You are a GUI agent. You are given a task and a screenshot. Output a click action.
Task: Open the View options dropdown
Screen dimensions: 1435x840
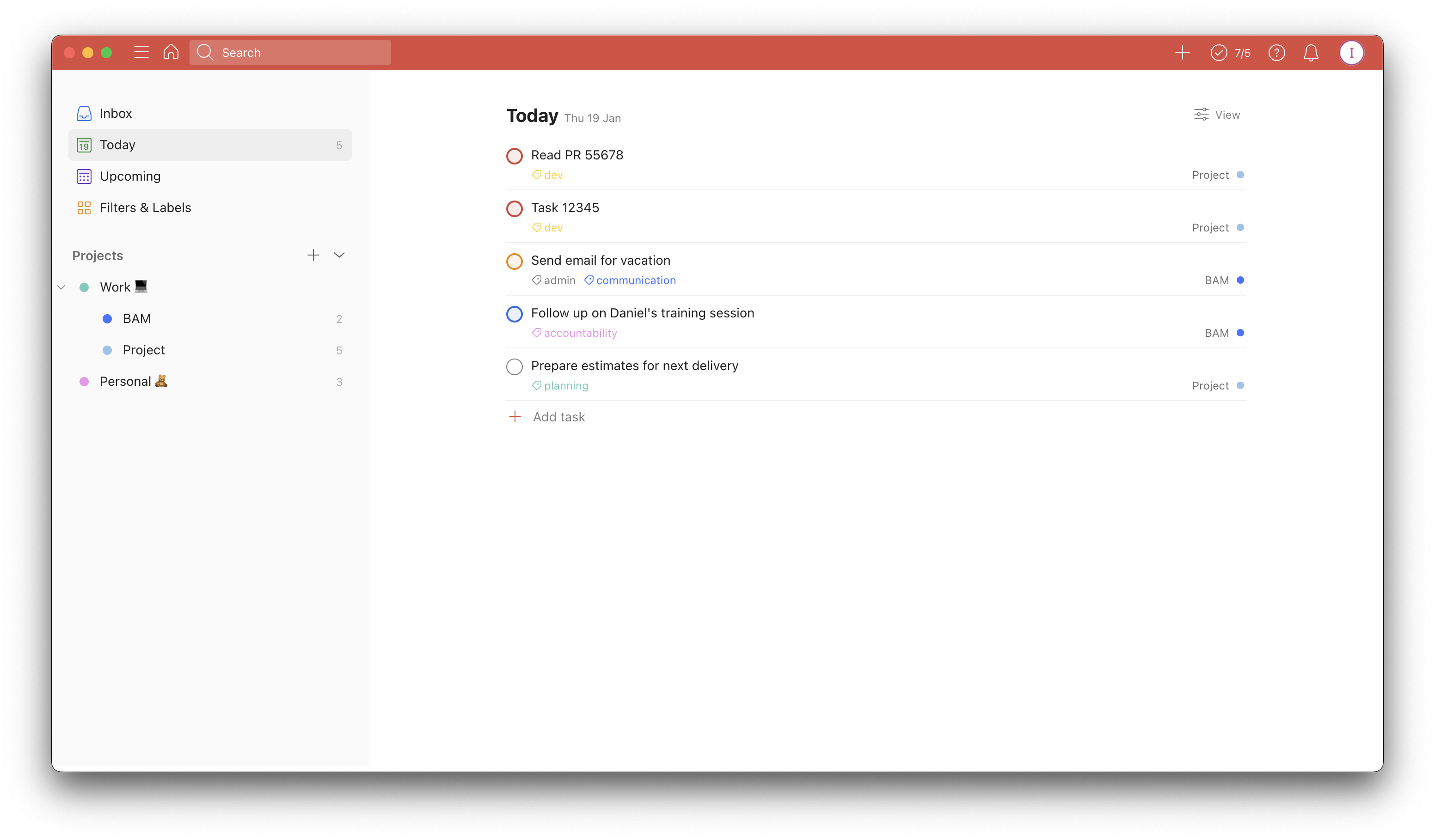pyautogui.click(x=1217, y=115)
